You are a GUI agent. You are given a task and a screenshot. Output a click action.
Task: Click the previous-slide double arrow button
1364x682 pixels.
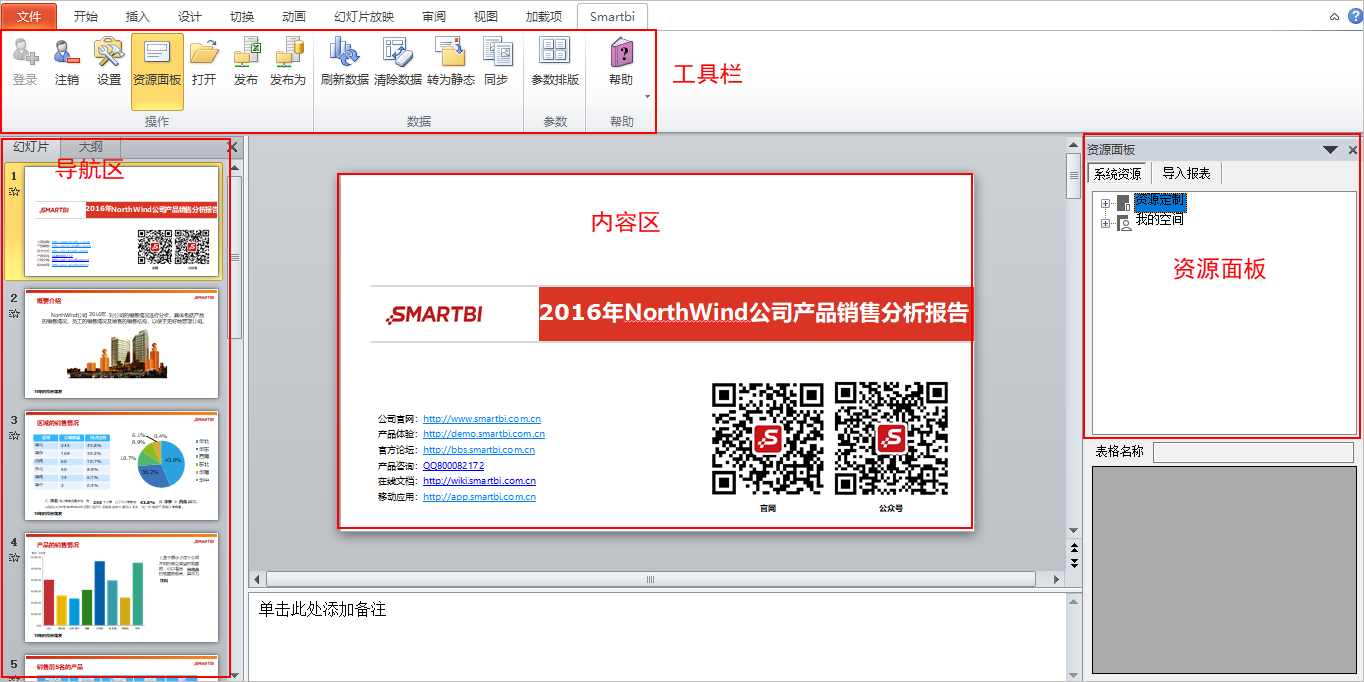tap(1074, 547)
